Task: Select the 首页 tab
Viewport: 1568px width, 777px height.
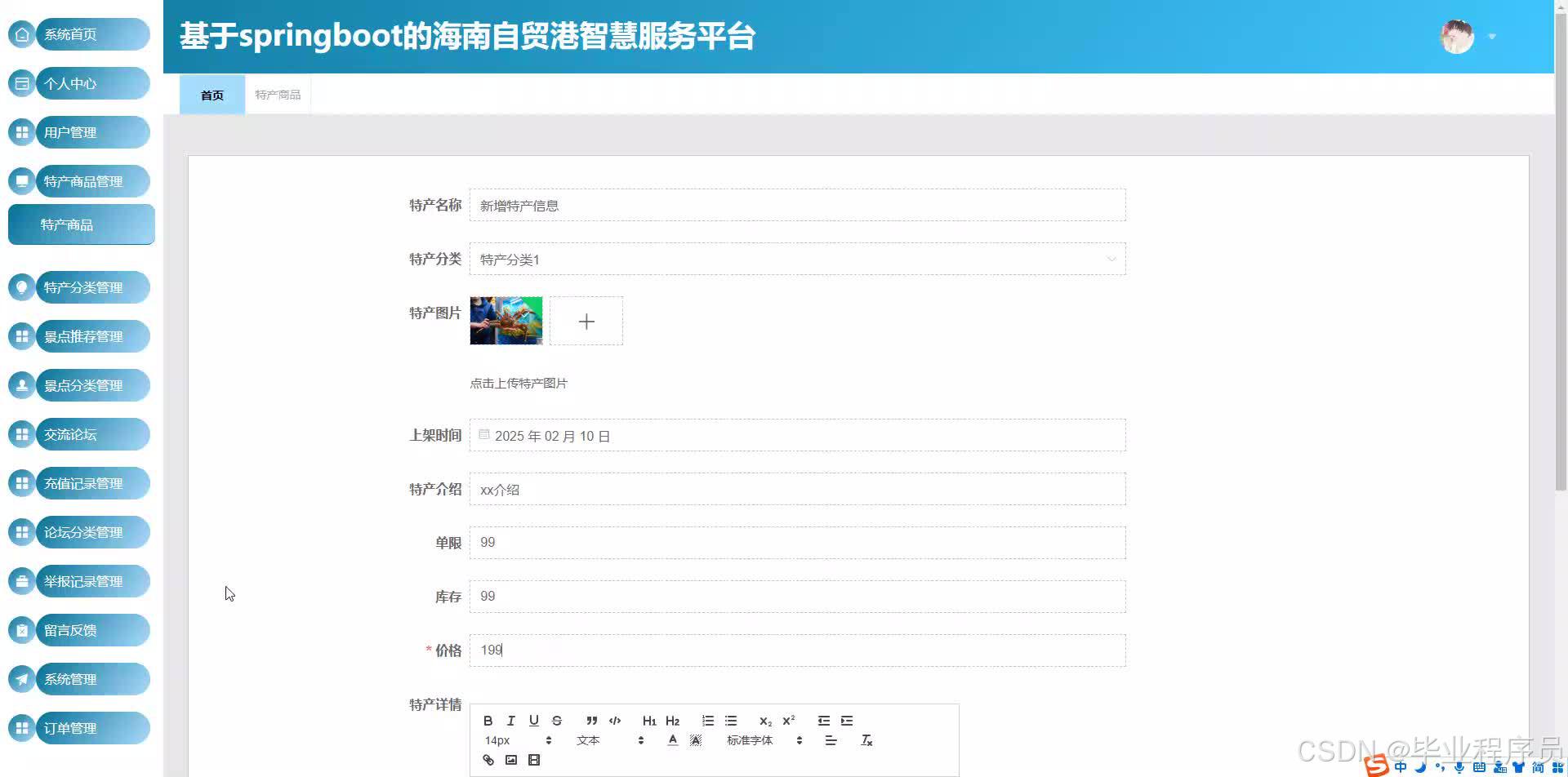Action: 211,94
